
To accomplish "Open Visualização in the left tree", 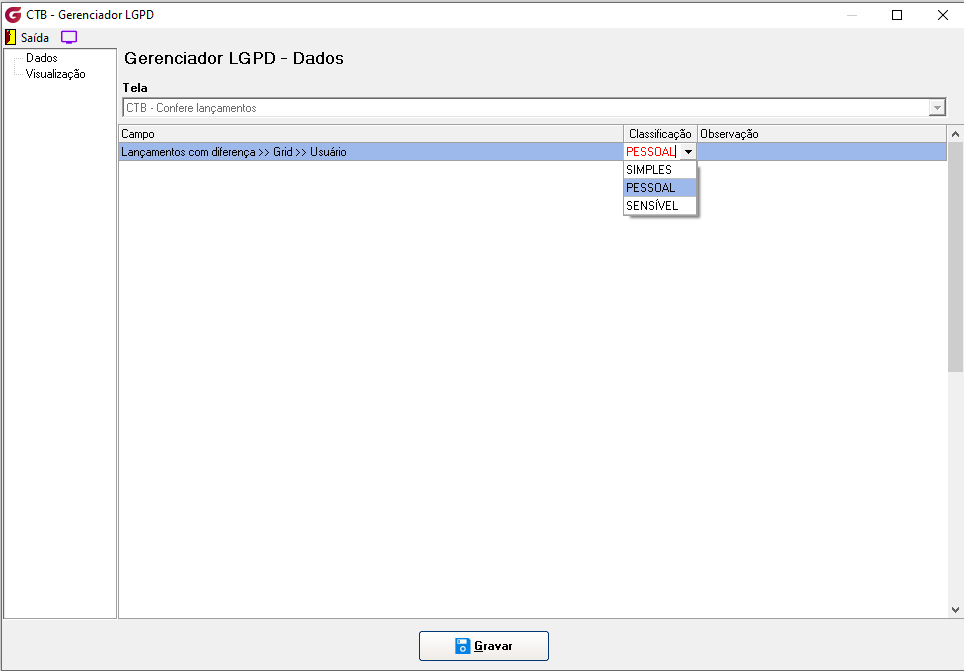I will (x=55, y=74).
